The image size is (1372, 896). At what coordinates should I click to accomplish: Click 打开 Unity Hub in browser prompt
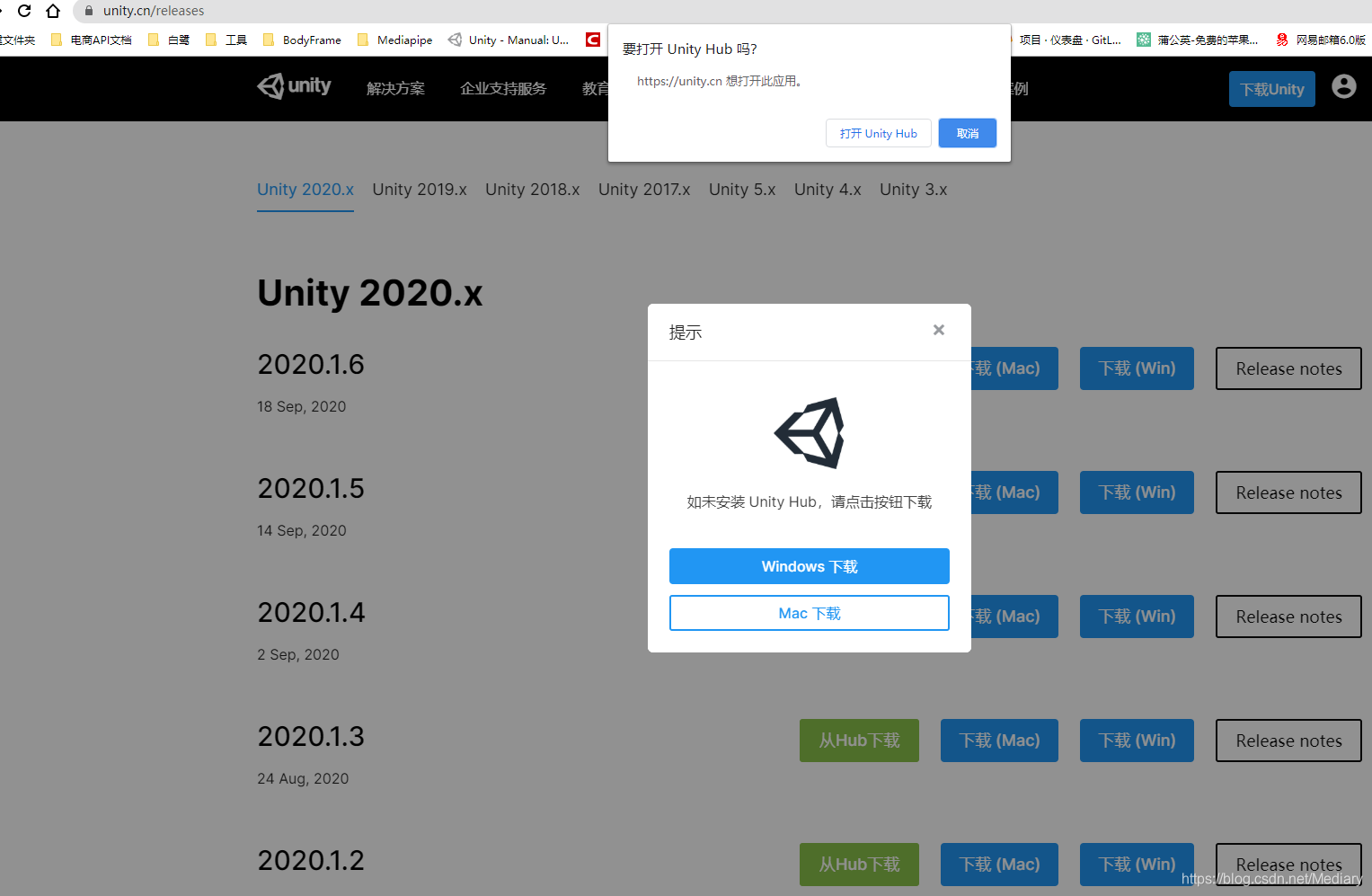[x=879, y=133]
